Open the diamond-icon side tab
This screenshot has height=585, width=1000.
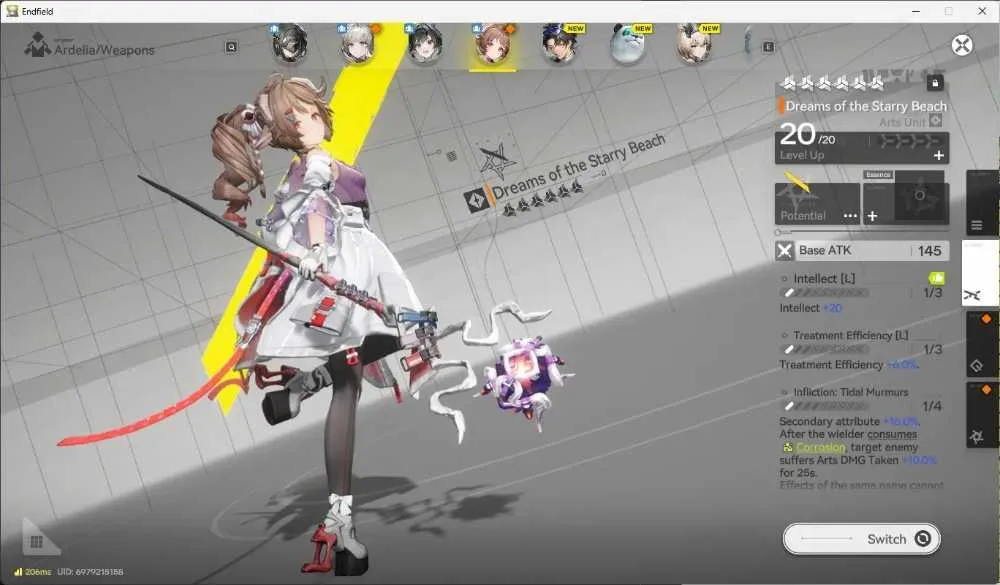coord(982,345)
